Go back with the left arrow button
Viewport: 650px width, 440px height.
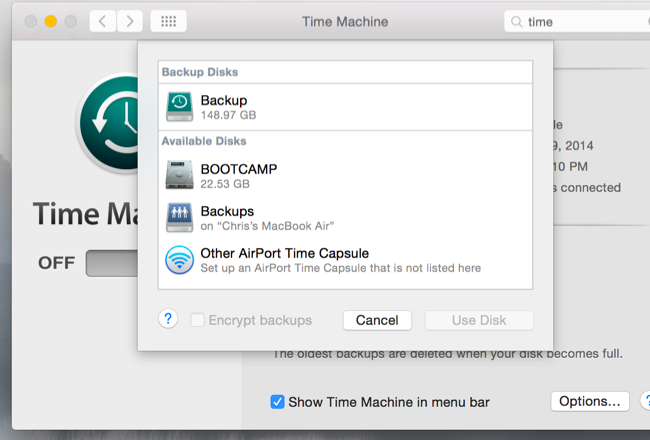[x=102, y=21]
